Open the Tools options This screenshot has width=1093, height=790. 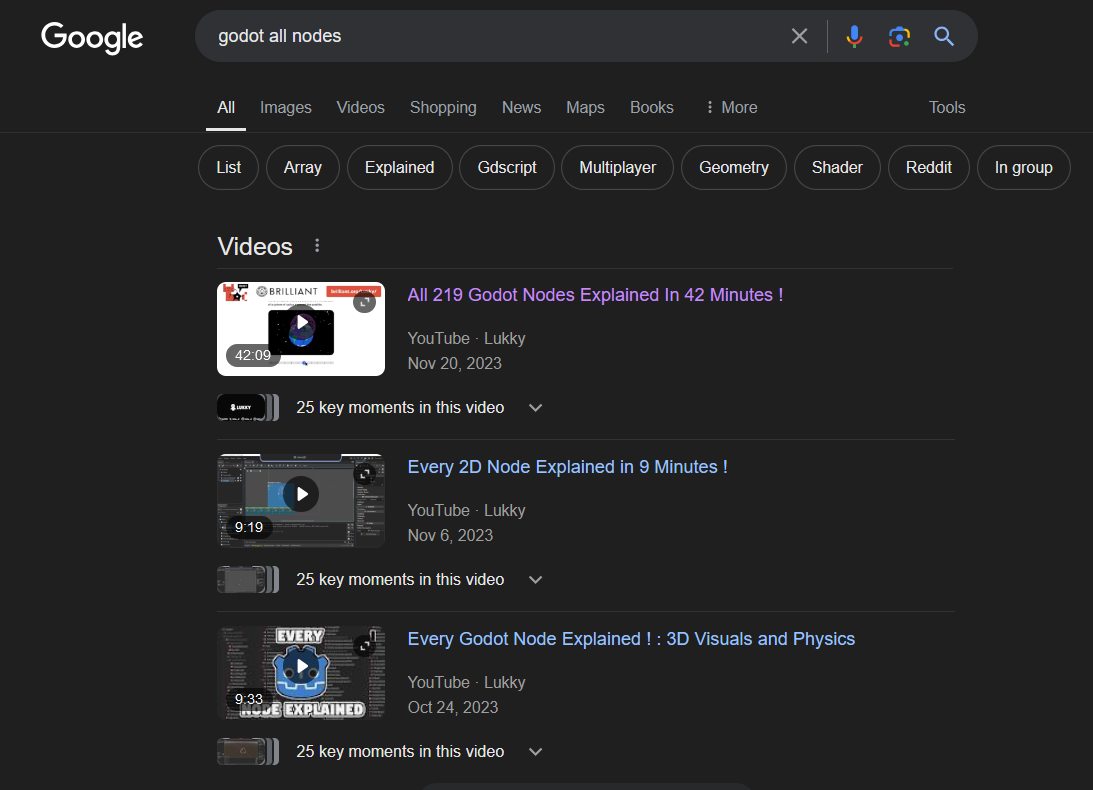pyautogui.click(x=946, y=107)
